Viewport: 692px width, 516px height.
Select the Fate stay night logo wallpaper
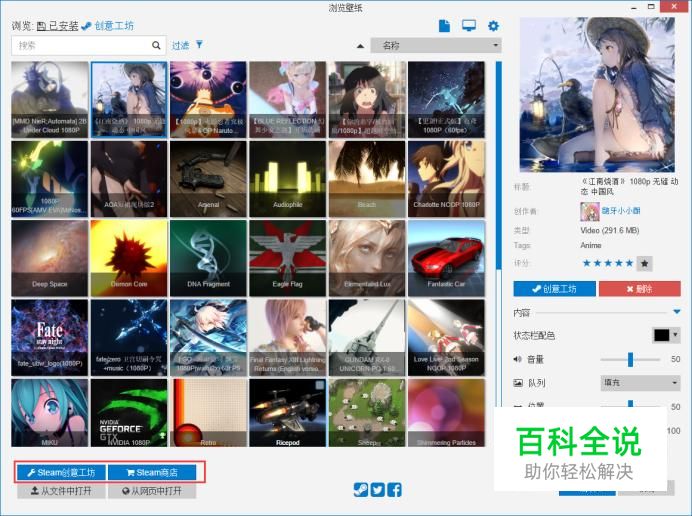pos(49,338)
